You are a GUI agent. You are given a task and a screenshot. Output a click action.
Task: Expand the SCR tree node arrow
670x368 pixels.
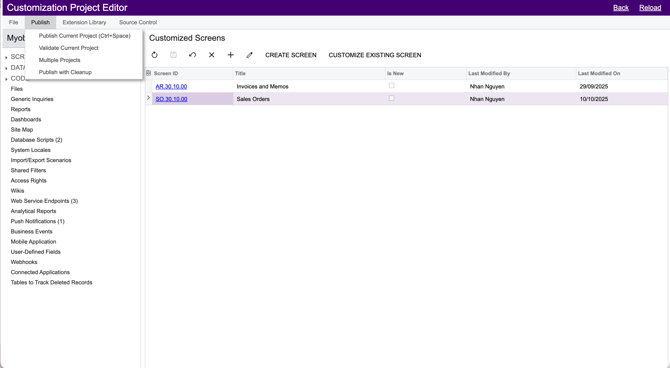click(x=6, y=57)
